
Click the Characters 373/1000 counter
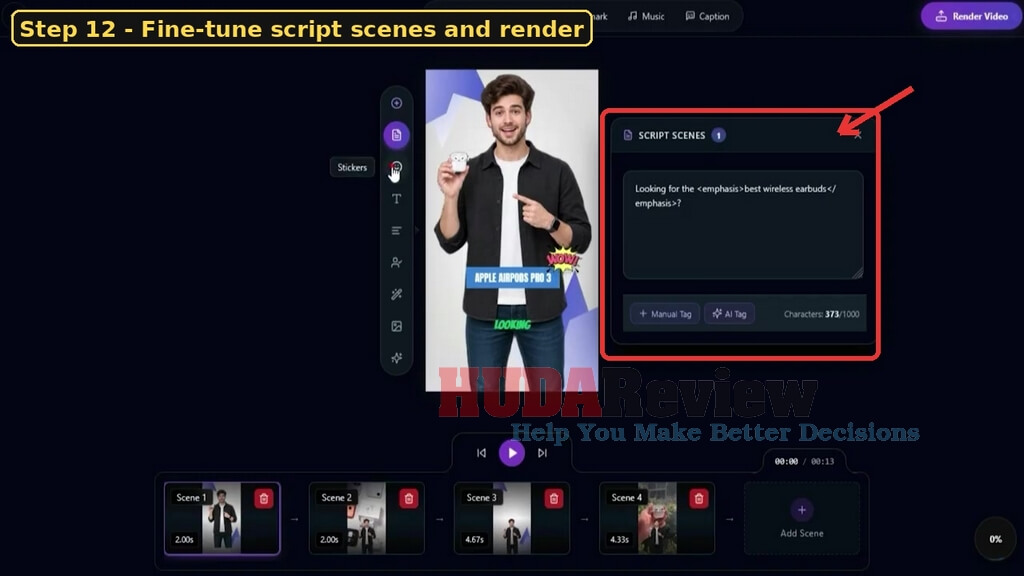point(821,314)
